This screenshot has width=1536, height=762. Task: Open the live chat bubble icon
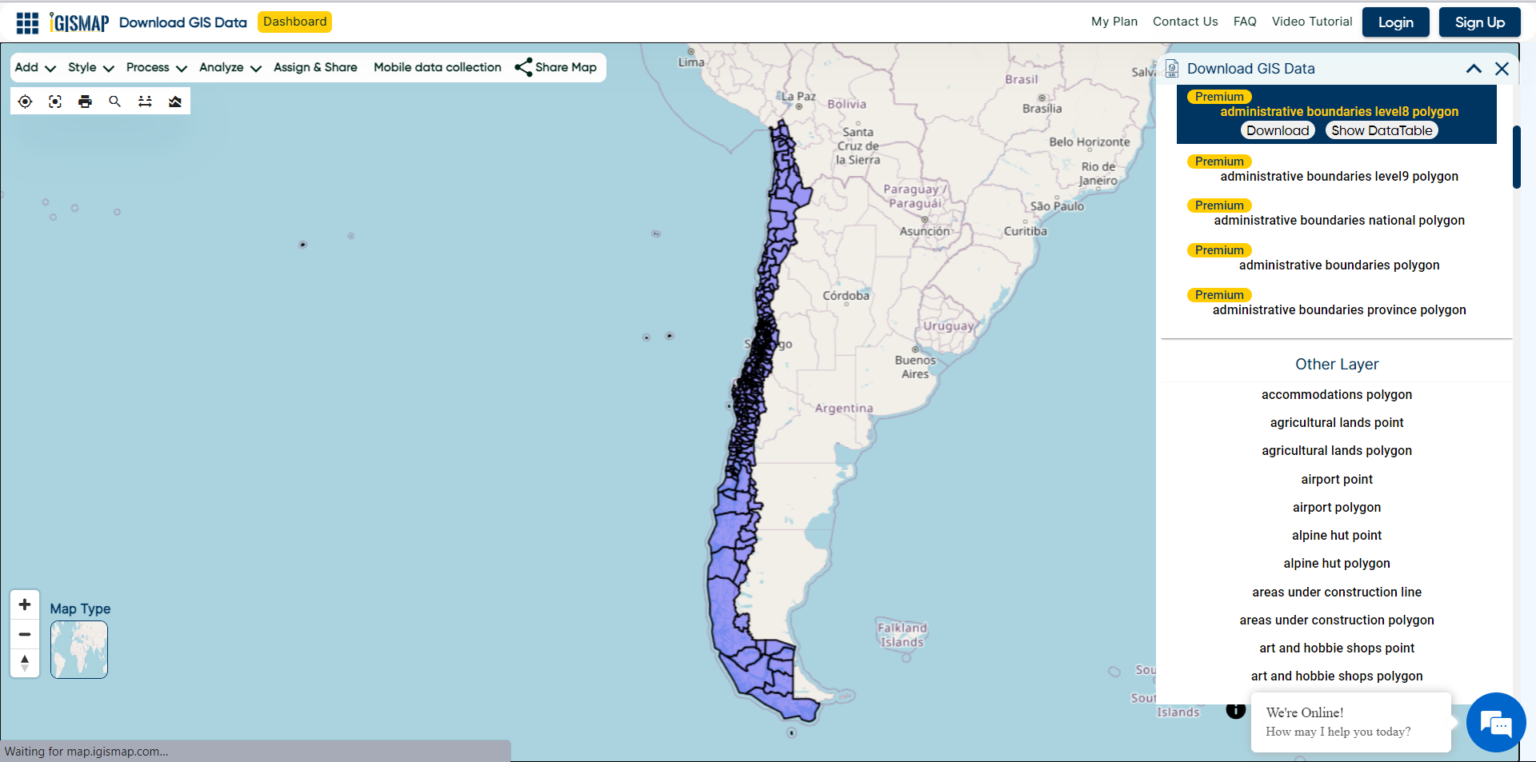click(1496, 722)
